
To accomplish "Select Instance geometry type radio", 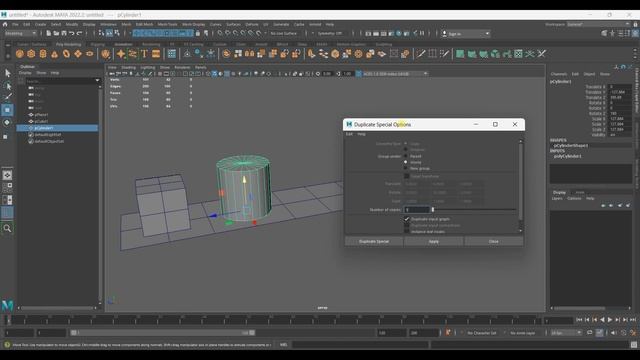I will (406, 150).
